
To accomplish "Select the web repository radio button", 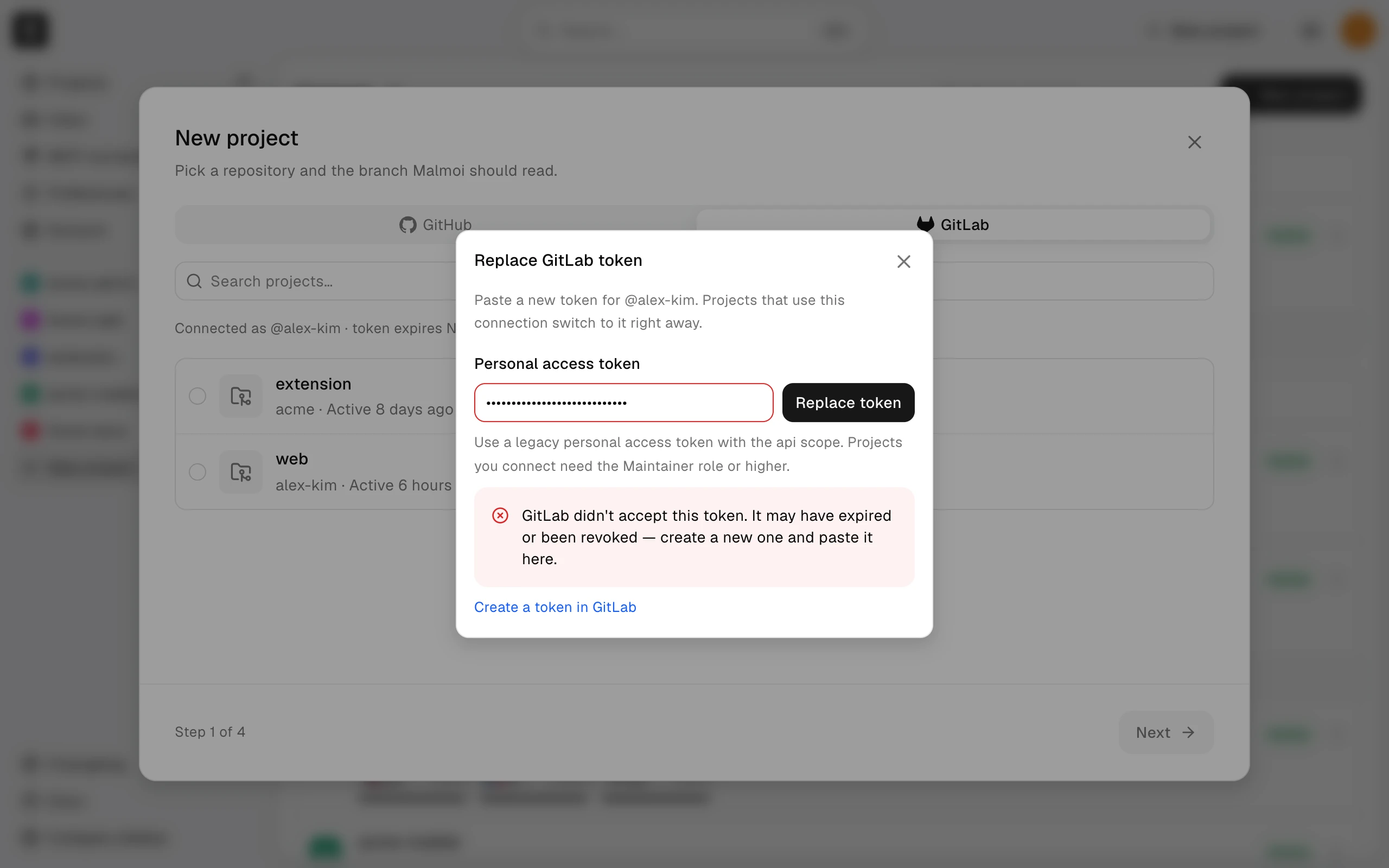I will (x=197, y=472).
